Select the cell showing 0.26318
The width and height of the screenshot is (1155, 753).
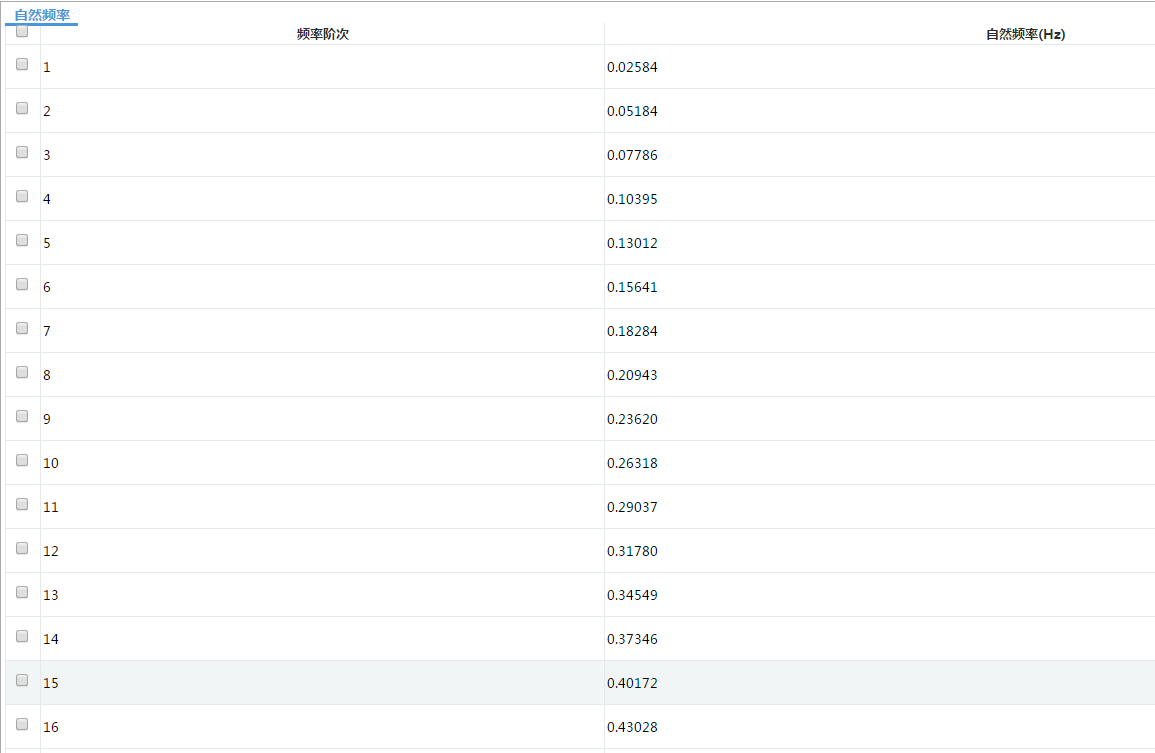[632, 463]
